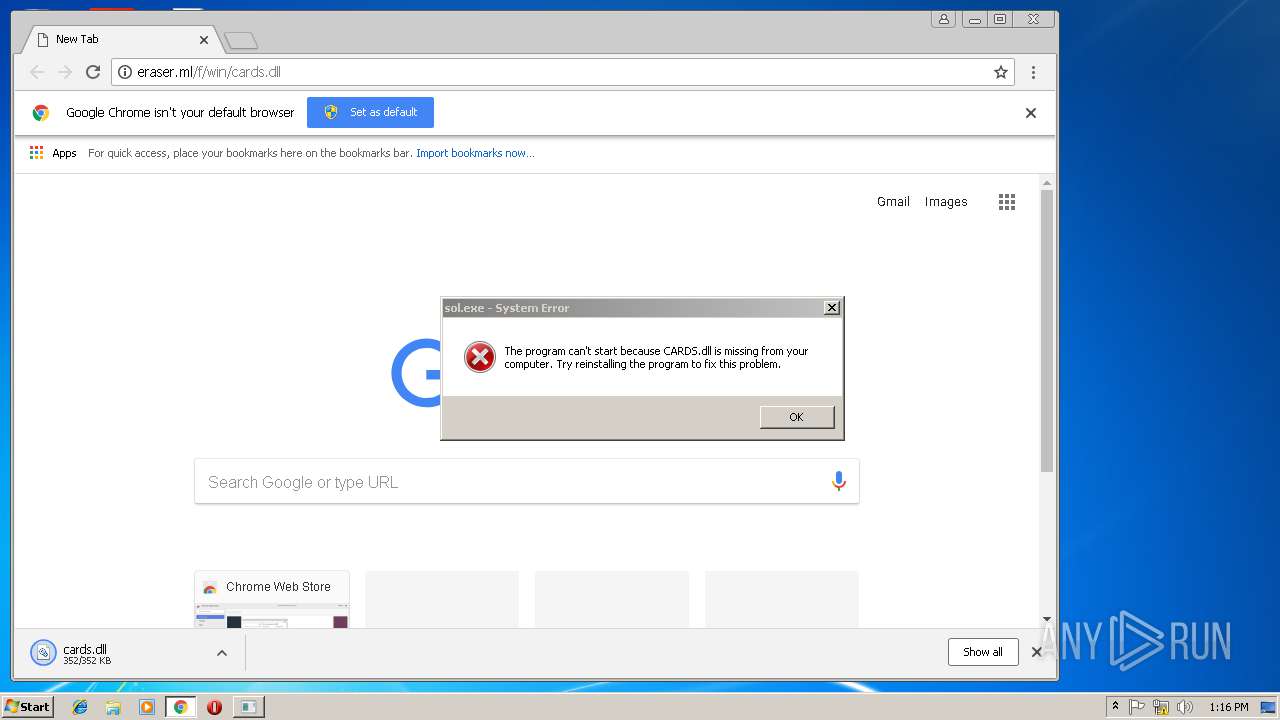Viewport: 1280px width, 720px height.
Task: Open the Opera icon in taskbar
Action: tap(214, 707)
